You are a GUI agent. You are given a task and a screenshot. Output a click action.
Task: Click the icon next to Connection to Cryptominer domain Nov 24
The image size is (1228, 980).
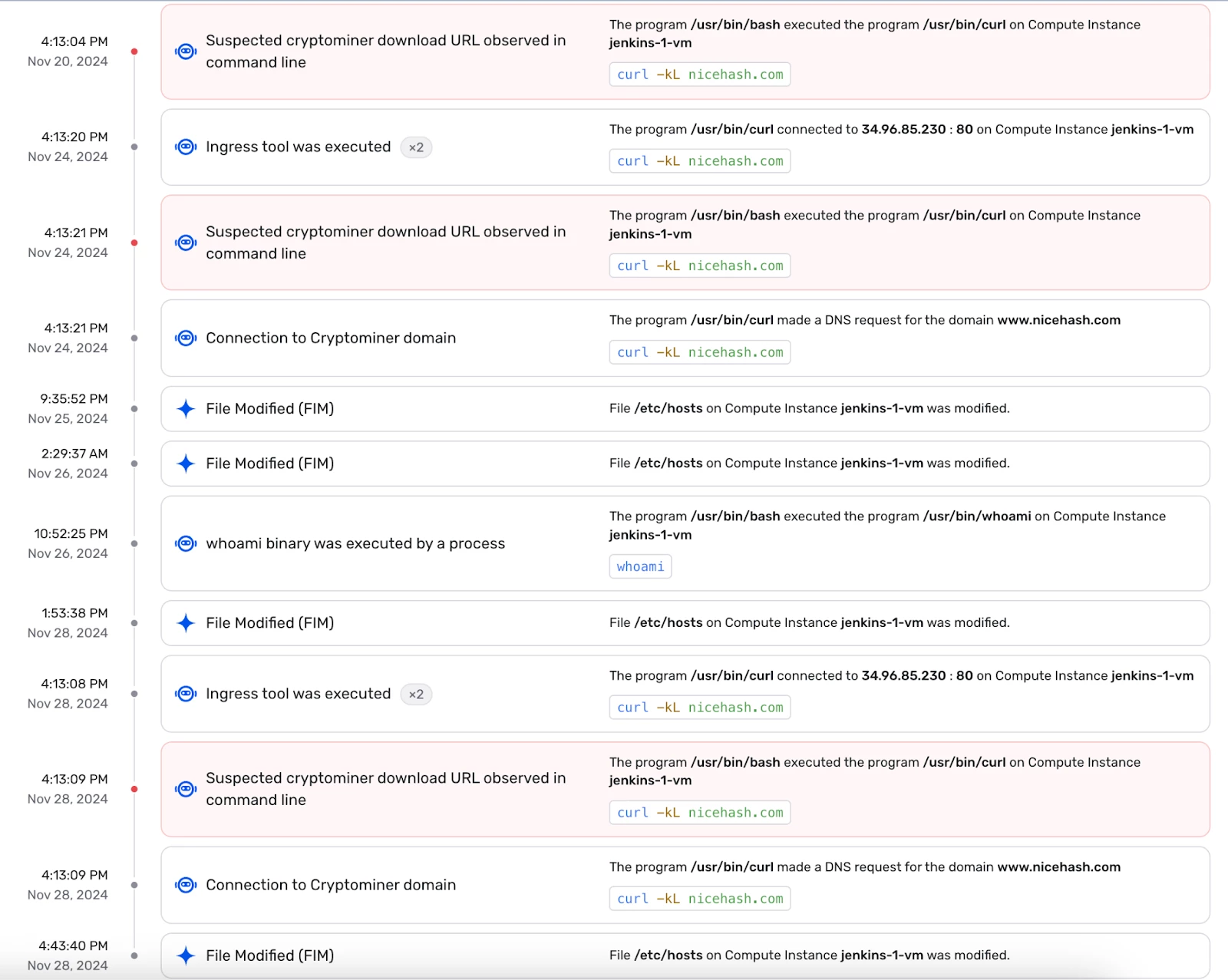(186, 338)
